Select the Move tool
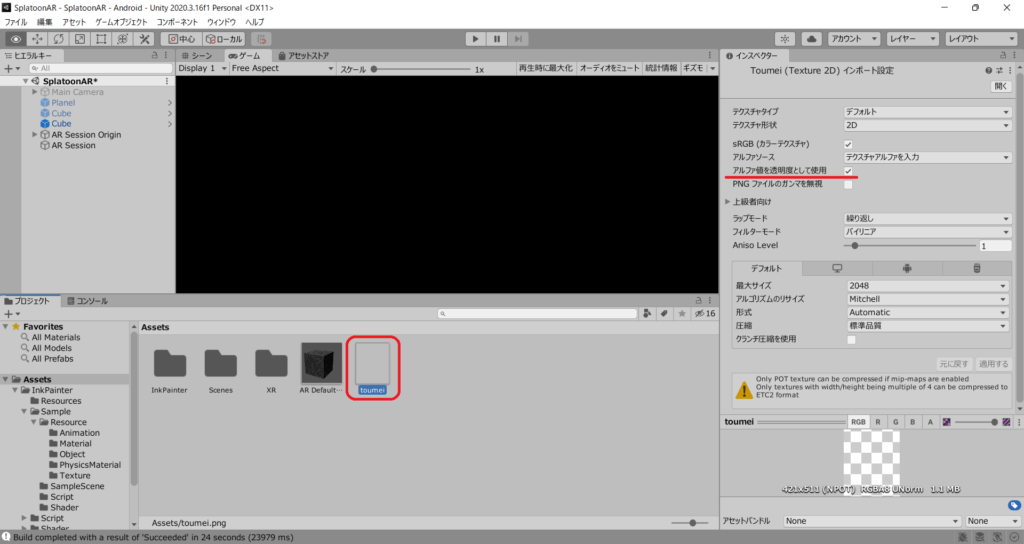This screenshot has height=544, width=1024. [x=37, y=39]
